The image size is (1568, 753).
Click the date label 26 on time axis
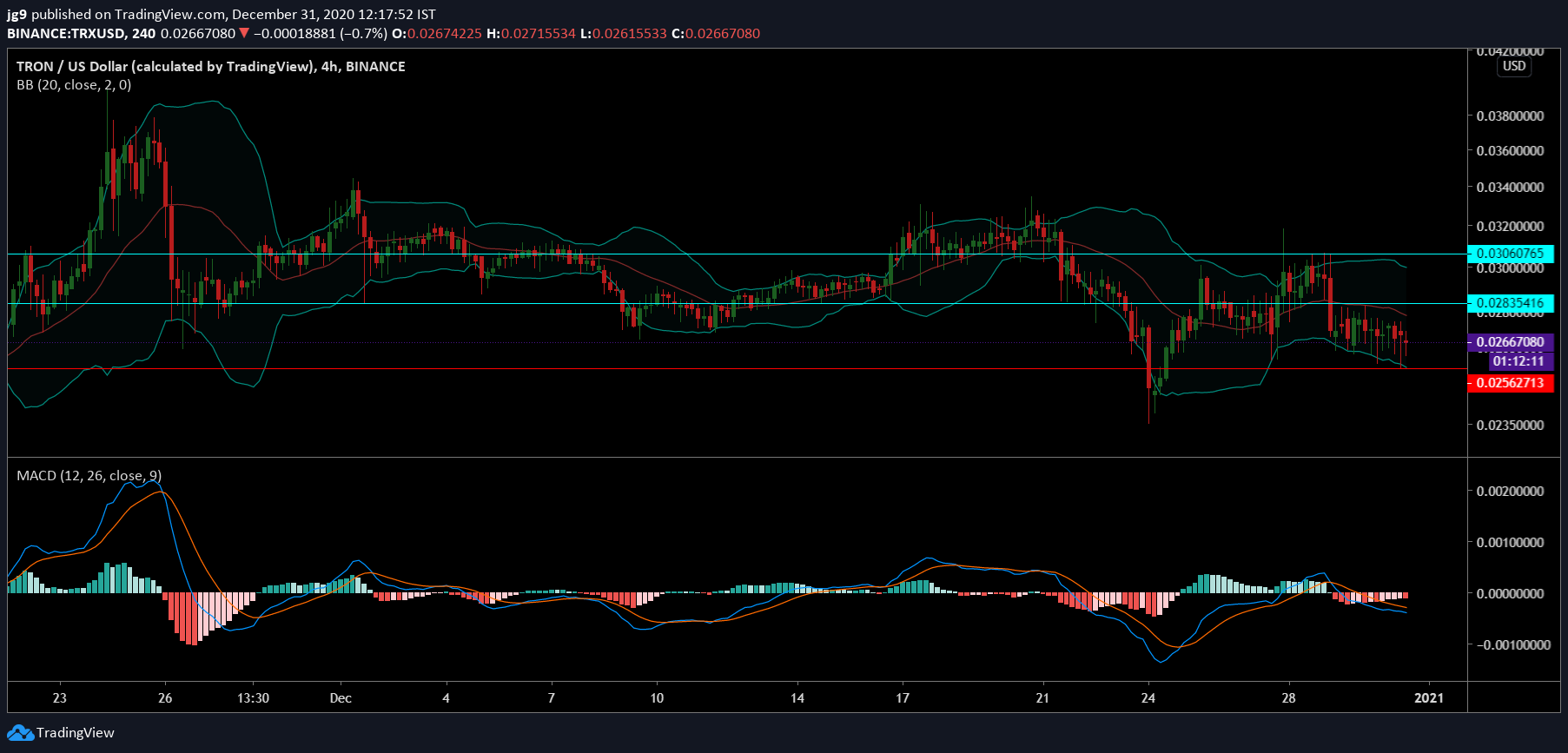(165, 698)
